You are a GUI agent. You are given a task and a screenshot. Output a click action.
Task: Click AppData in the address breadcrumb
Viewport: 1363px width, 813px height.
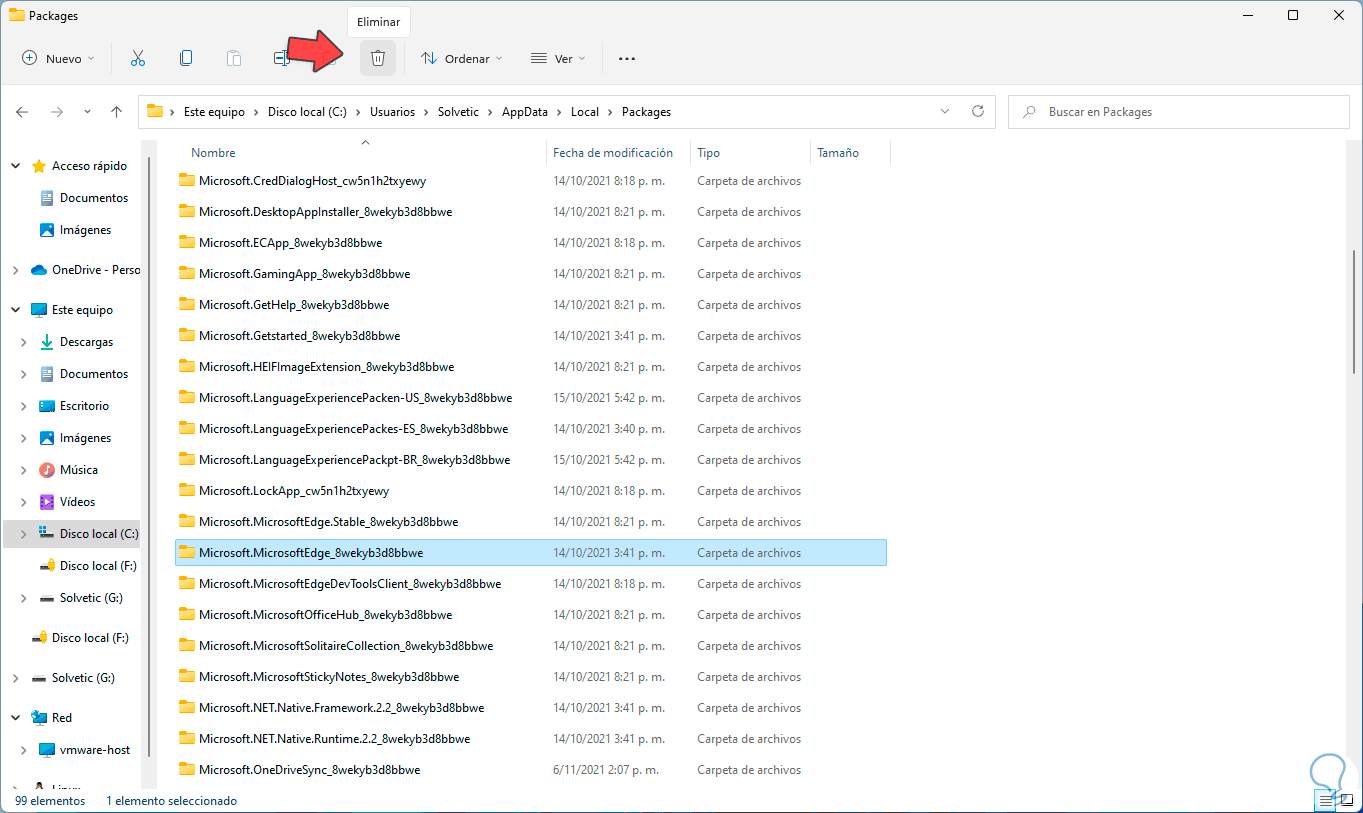pyautogui.click(x=525, y=112)
